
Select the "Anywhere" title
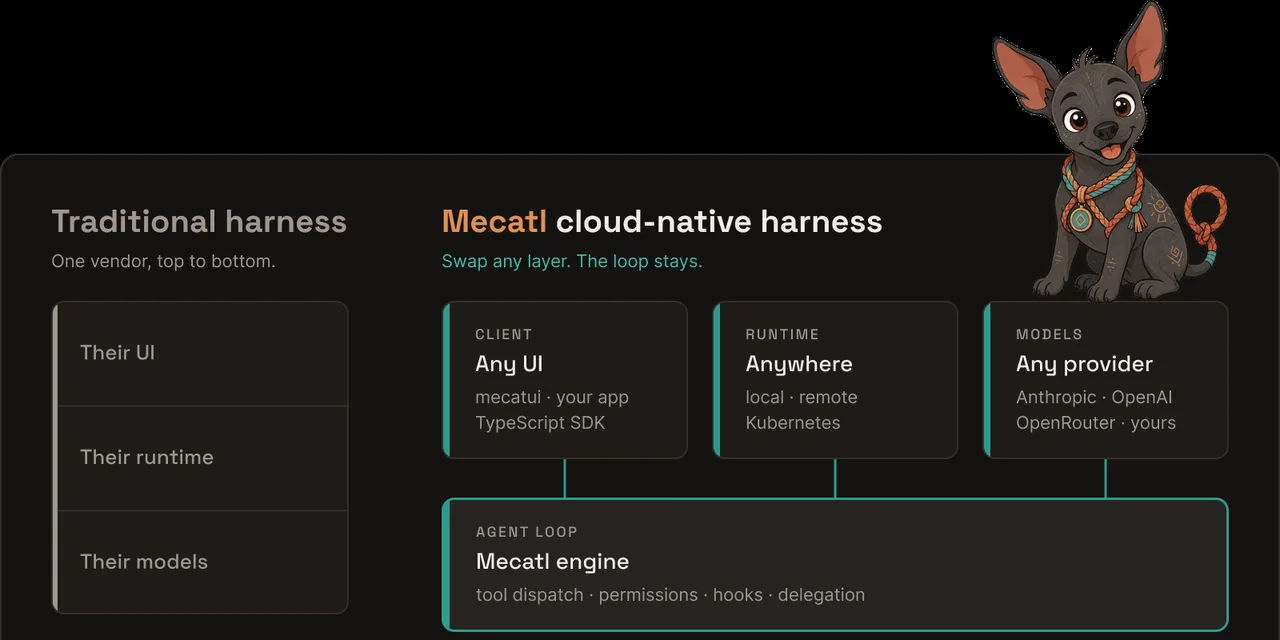(x=799, y=364)
